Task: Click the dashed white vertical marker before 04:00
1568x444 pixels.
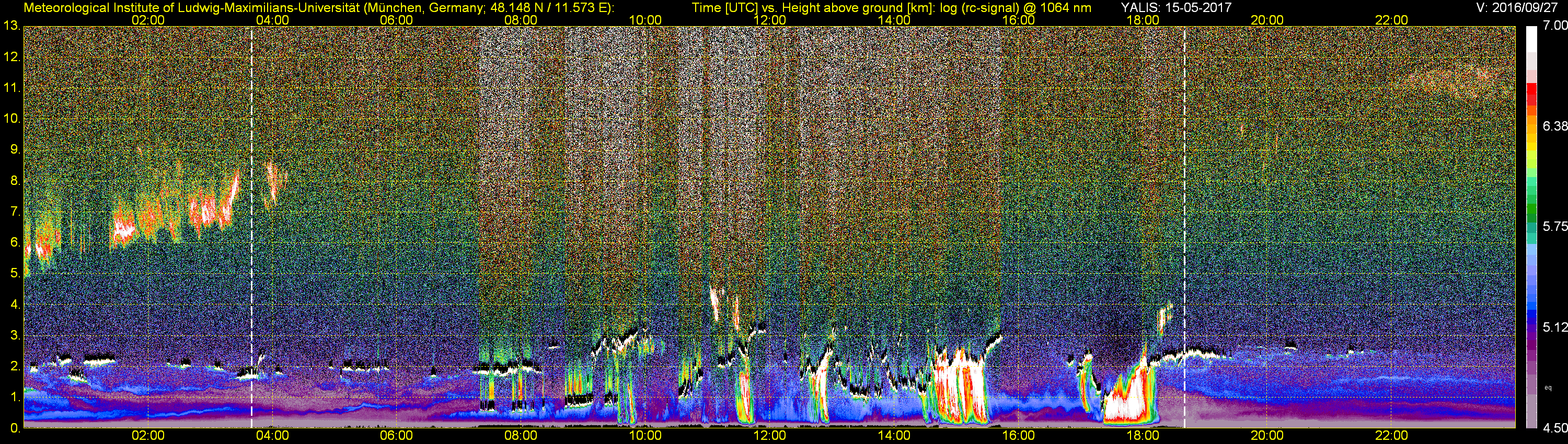Action: [x=251, y=227]
